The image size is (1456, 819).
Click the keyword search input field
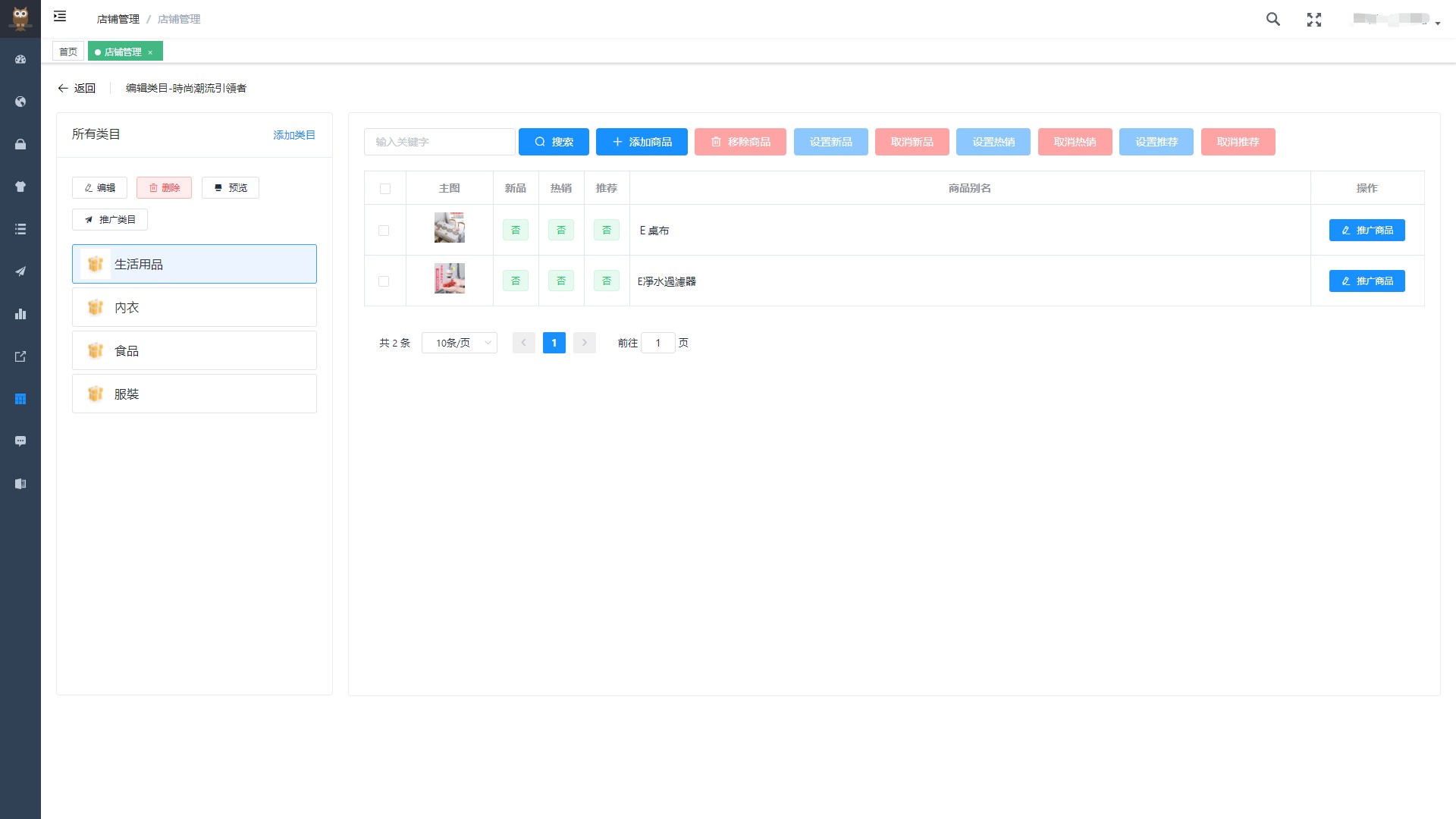point(439,142)
